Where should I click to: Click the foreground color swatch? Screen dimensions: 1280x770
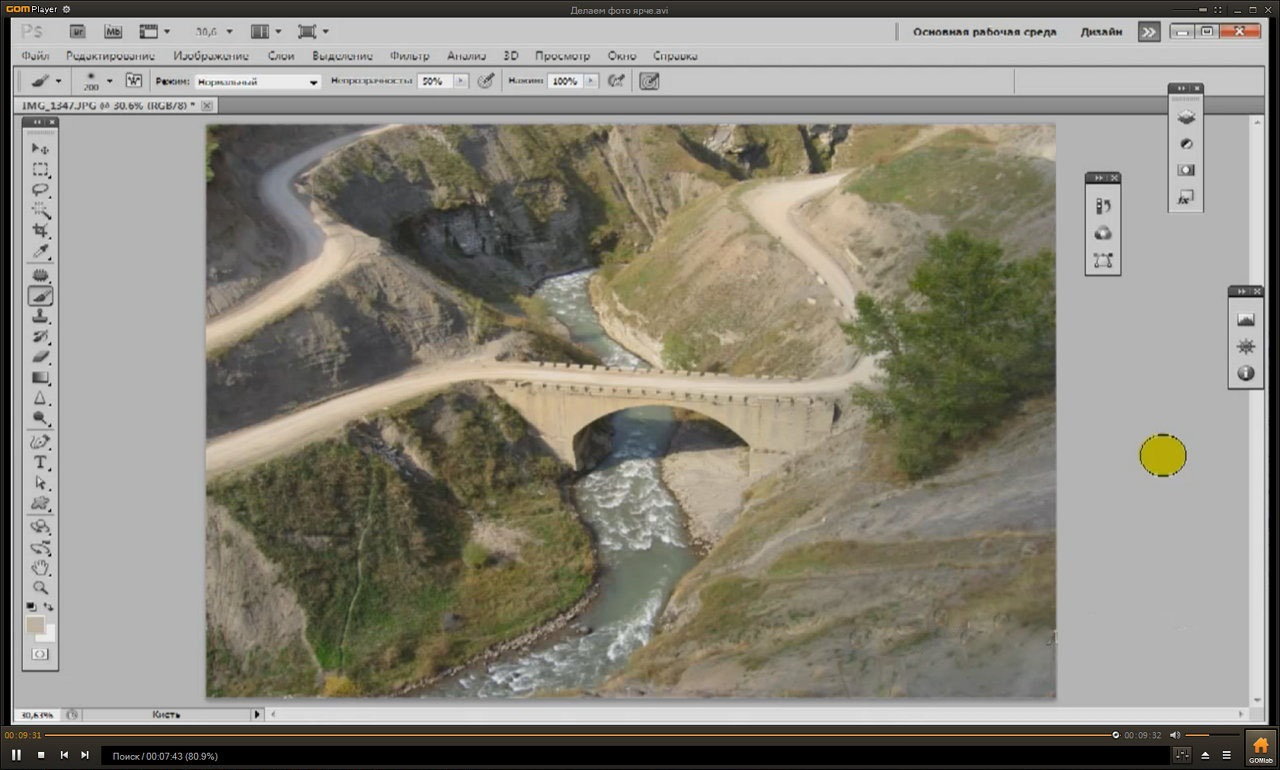point(35,625)
